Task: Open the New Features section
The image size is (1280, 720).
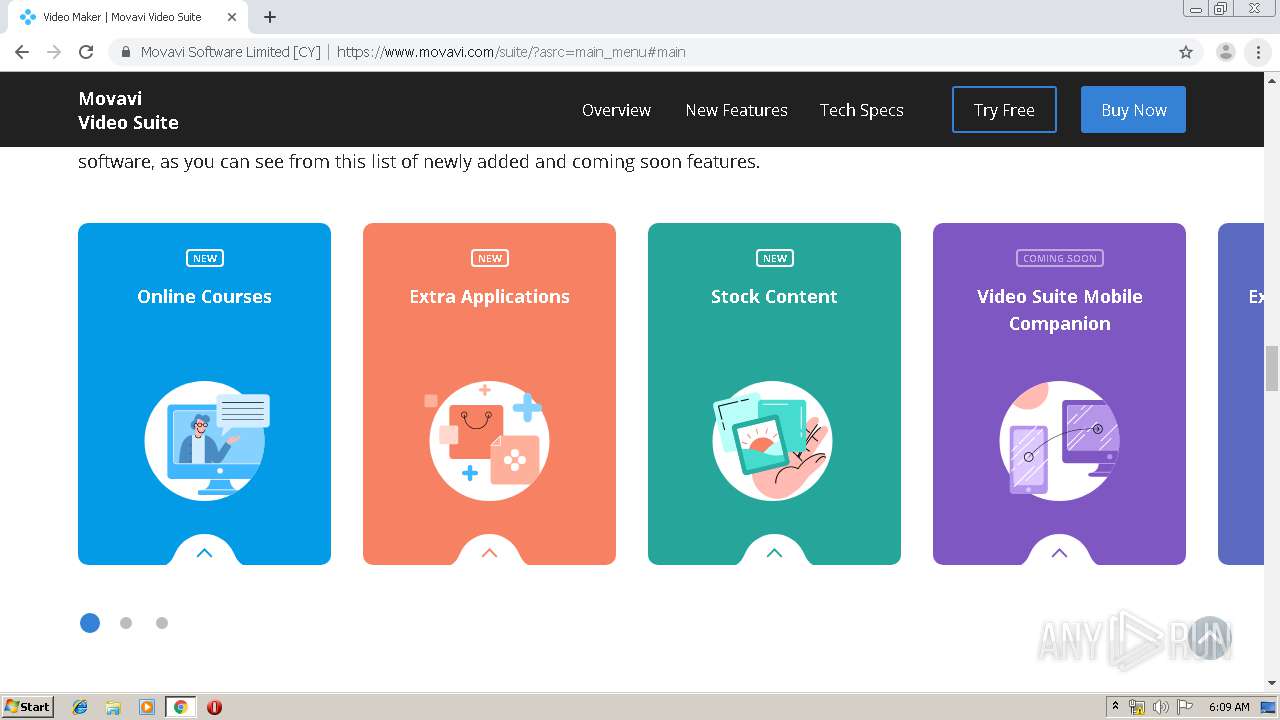Action: pos(736,110)
